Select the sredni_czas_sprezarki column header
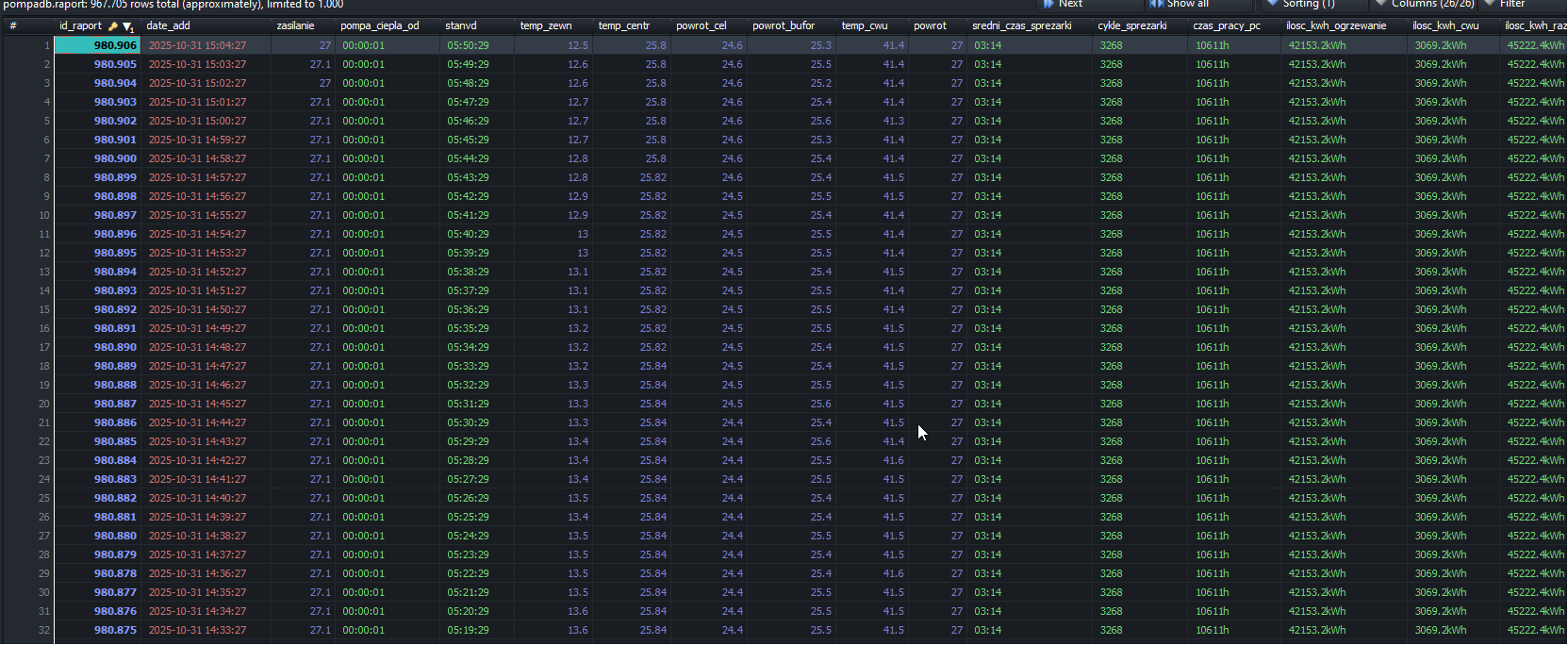The height and width of the screenshot is (645, 1568). click(x=1021, y=26)
